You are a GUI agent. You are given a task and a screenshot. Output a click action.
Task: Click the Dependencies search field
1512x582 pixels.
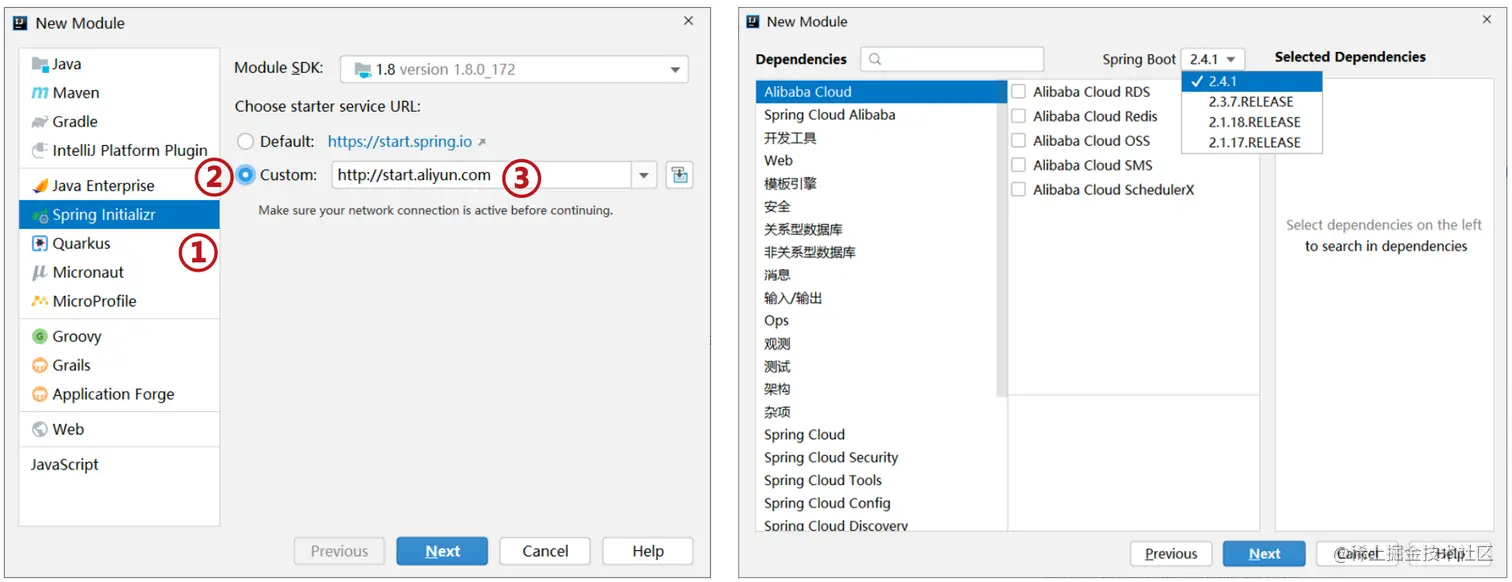click(952, 59)
